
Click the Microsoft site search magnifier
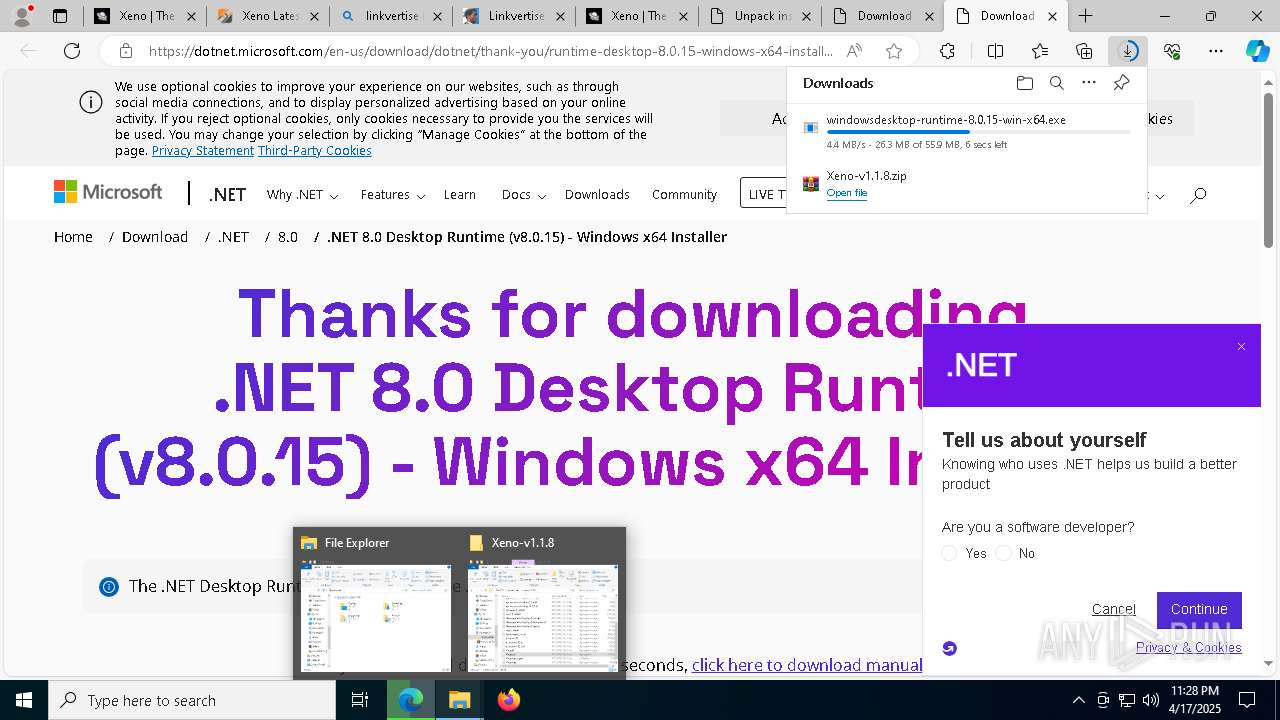coord(1198,195)
